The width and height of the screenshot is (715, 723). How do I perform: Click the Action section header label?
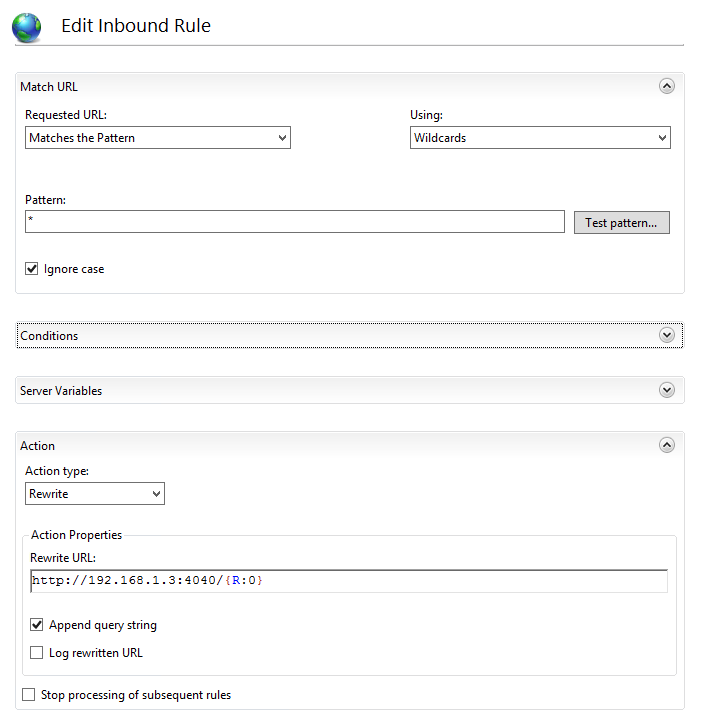(37, 446)
